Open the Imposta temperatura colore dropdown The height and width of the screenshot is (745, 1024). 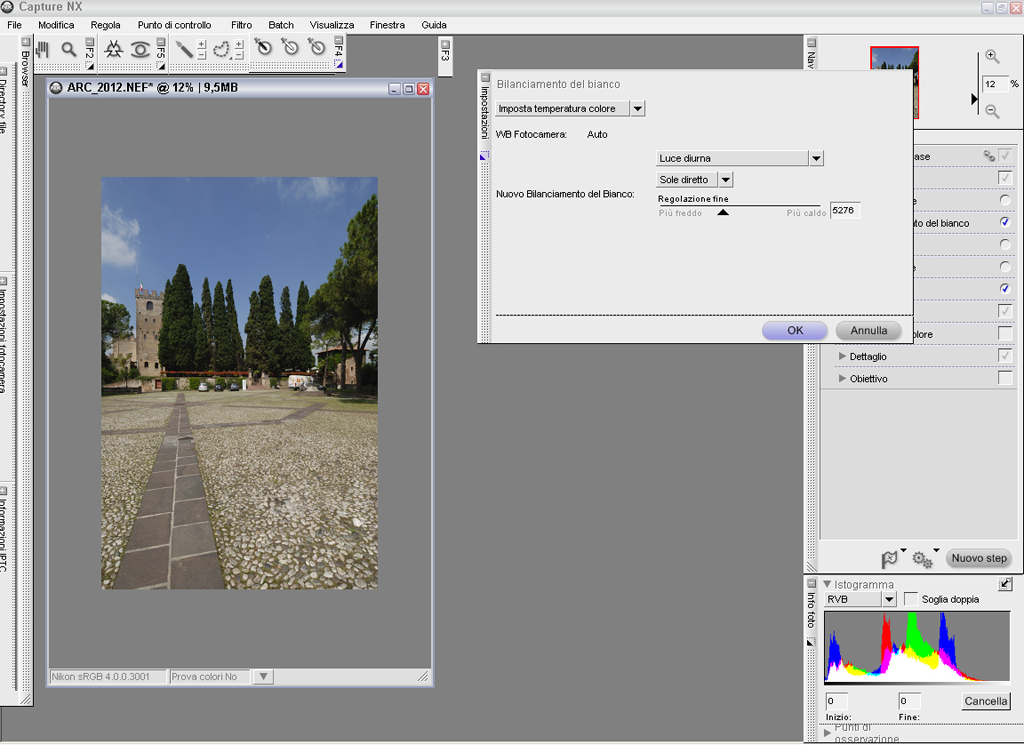(x=637, y=108)
